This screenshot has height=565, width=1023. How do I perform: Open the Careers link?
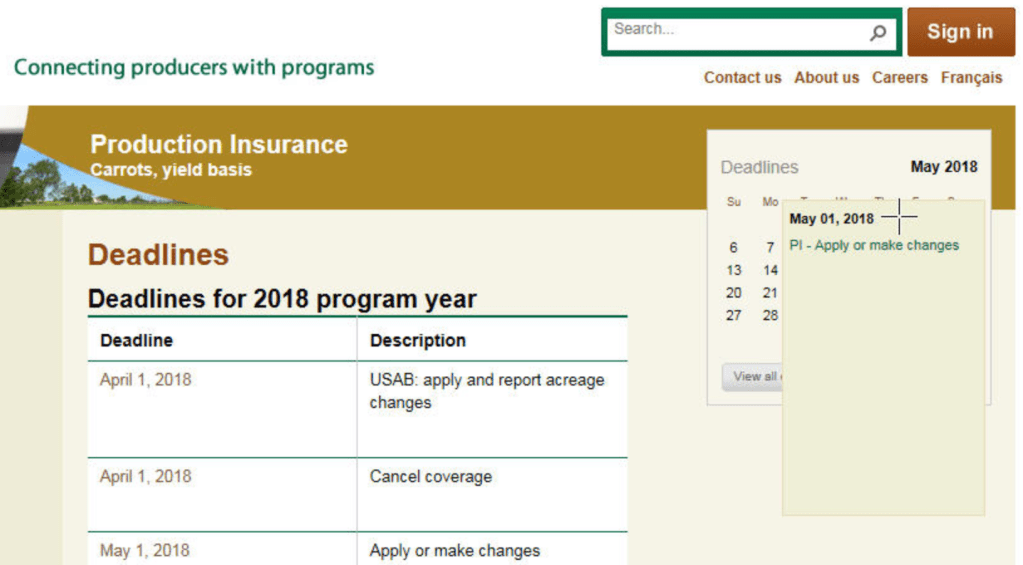click(899, 78)
